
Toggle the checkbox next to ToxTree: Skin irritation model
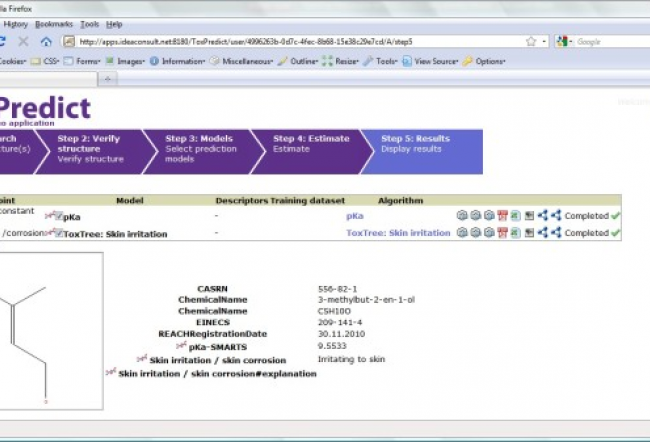coord(59,233)
